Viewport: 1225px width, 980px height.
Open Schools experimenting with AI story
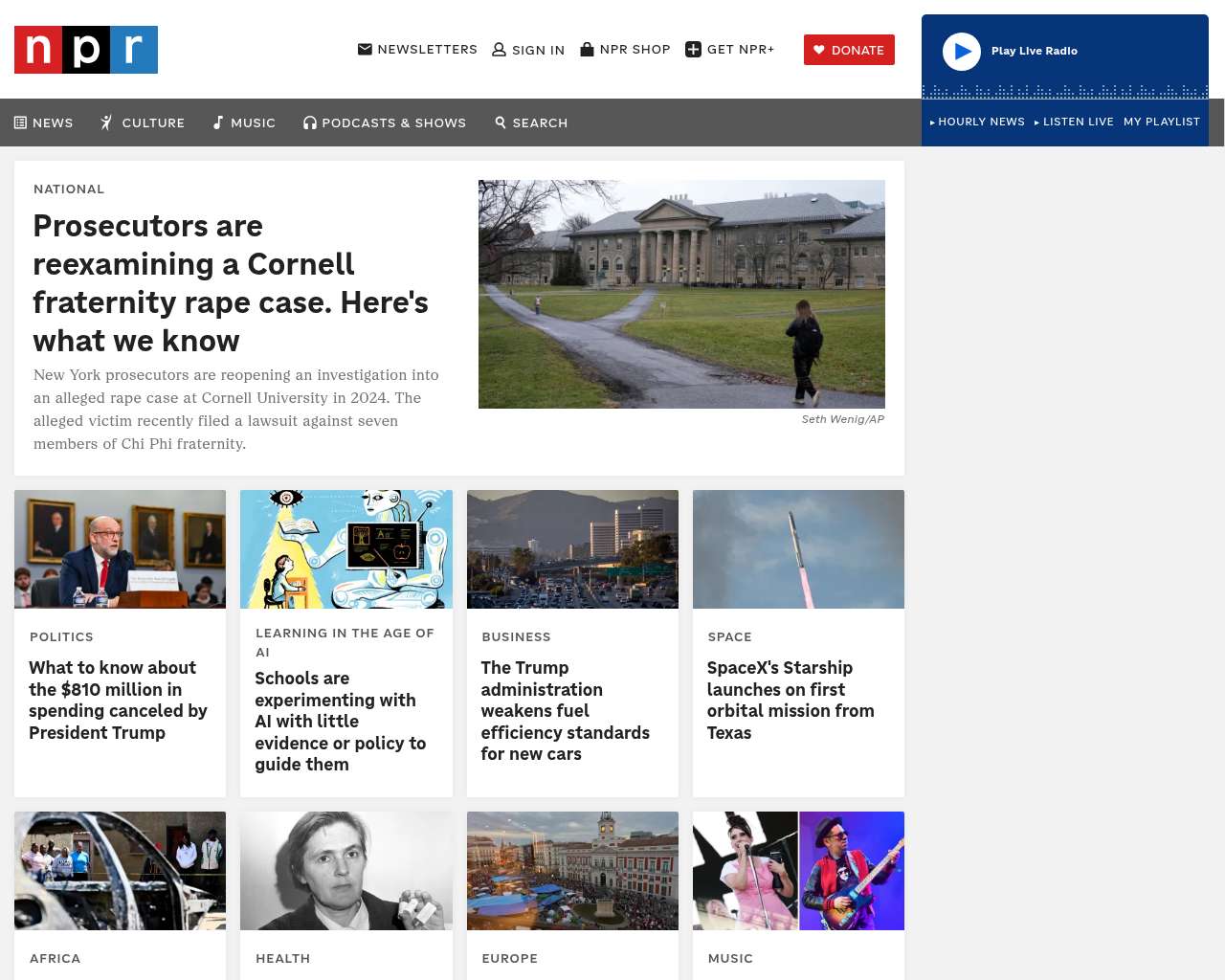(x=341, y=721)
